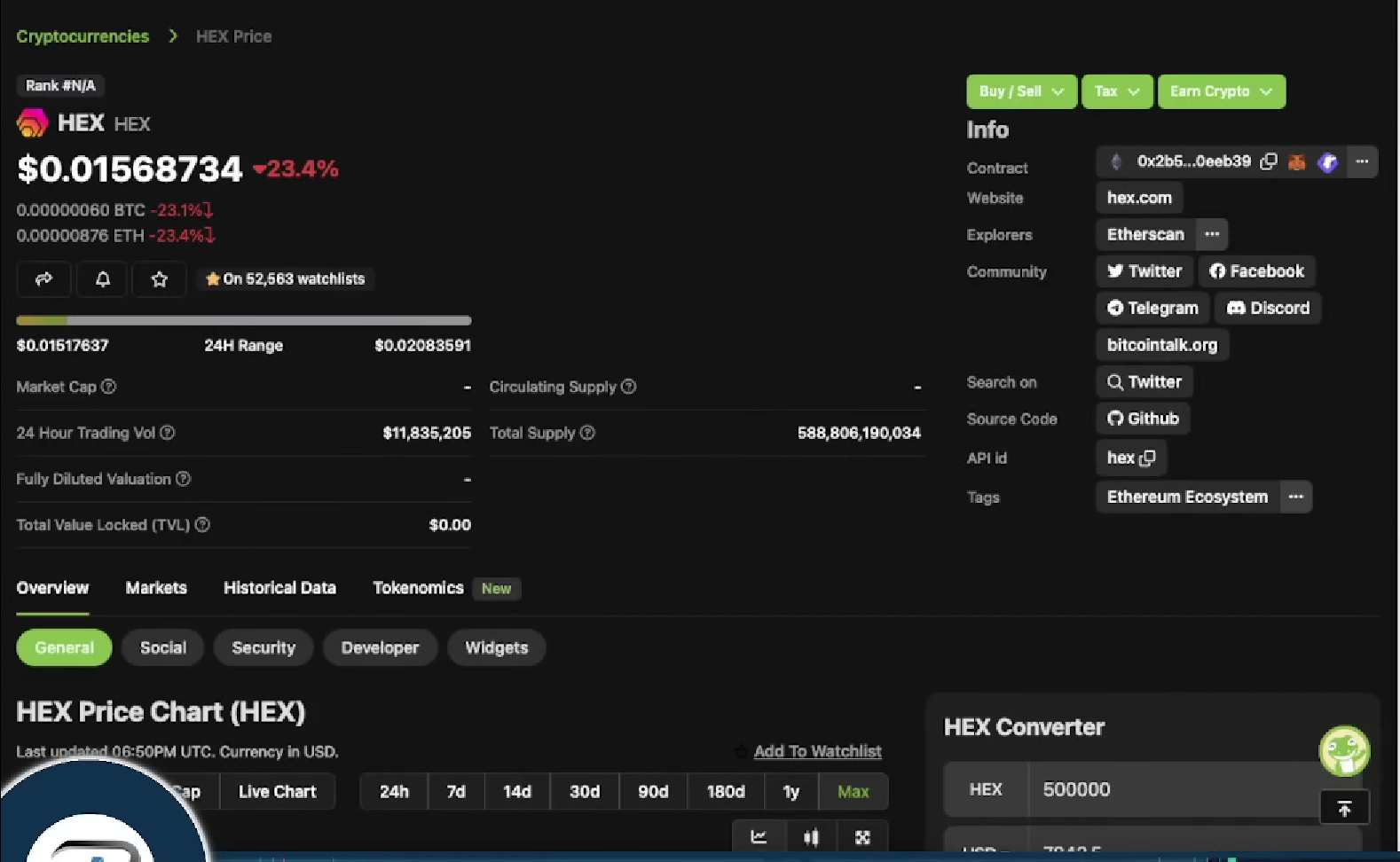The height and width of the screenshot is (862, 1400).
Task: Click the MetaMask fox icon
Action: point(1297,162)
